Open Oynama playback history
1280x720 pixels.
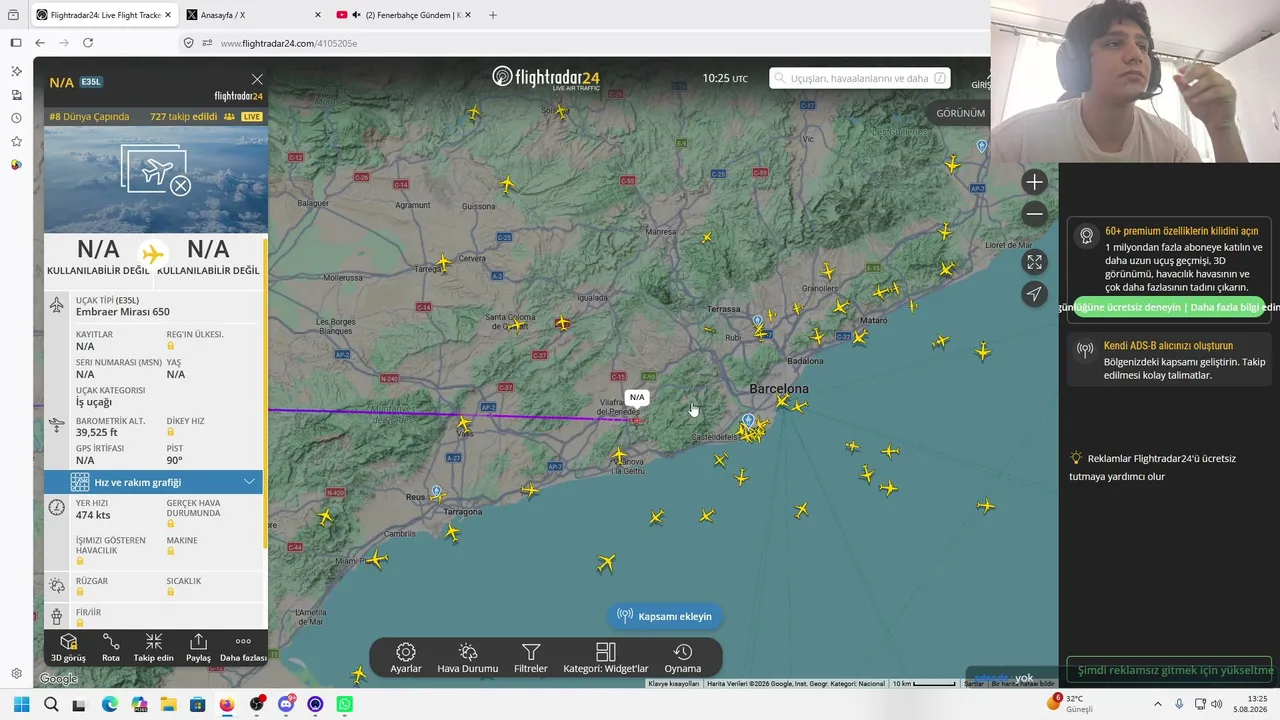pyautogui.click(x=683, y=659)
